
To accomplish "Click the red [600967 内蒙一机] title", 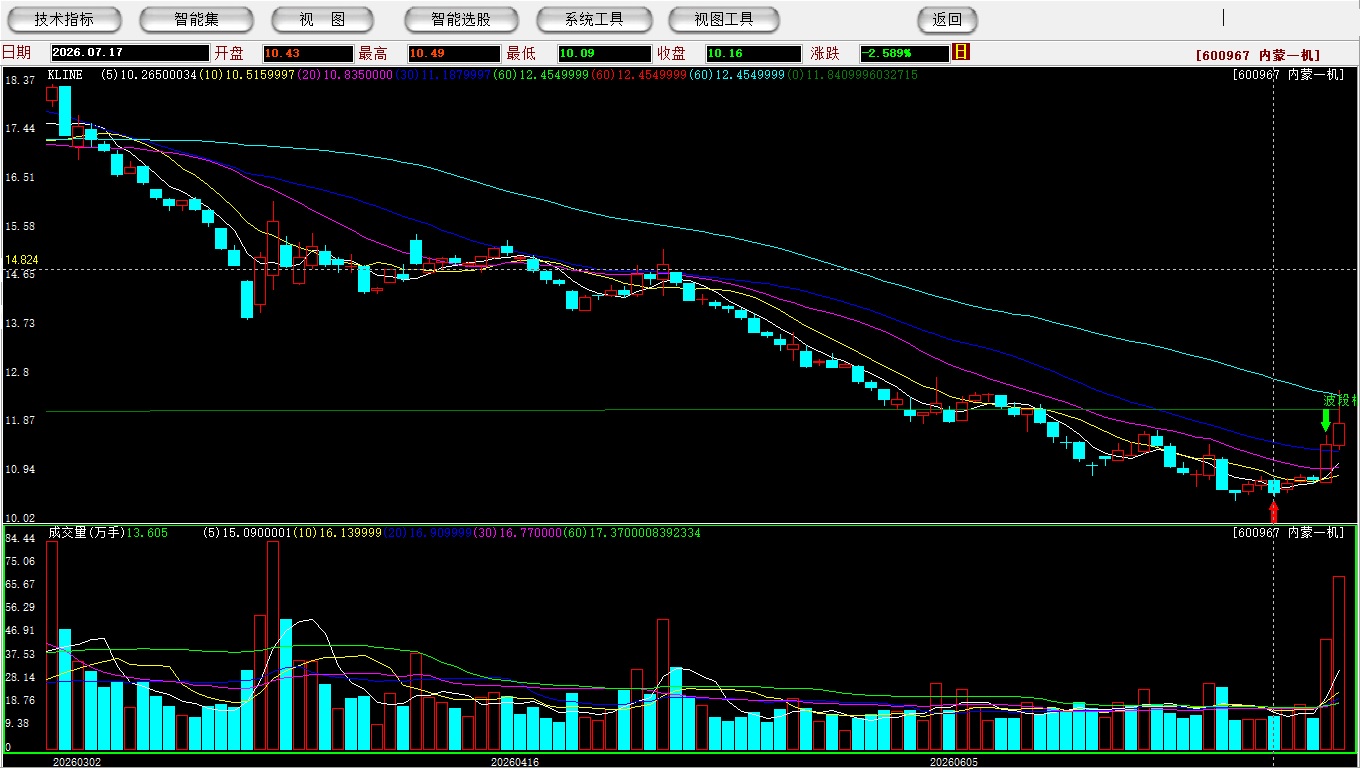I will pyautogui.click(x=1258, y=56).
